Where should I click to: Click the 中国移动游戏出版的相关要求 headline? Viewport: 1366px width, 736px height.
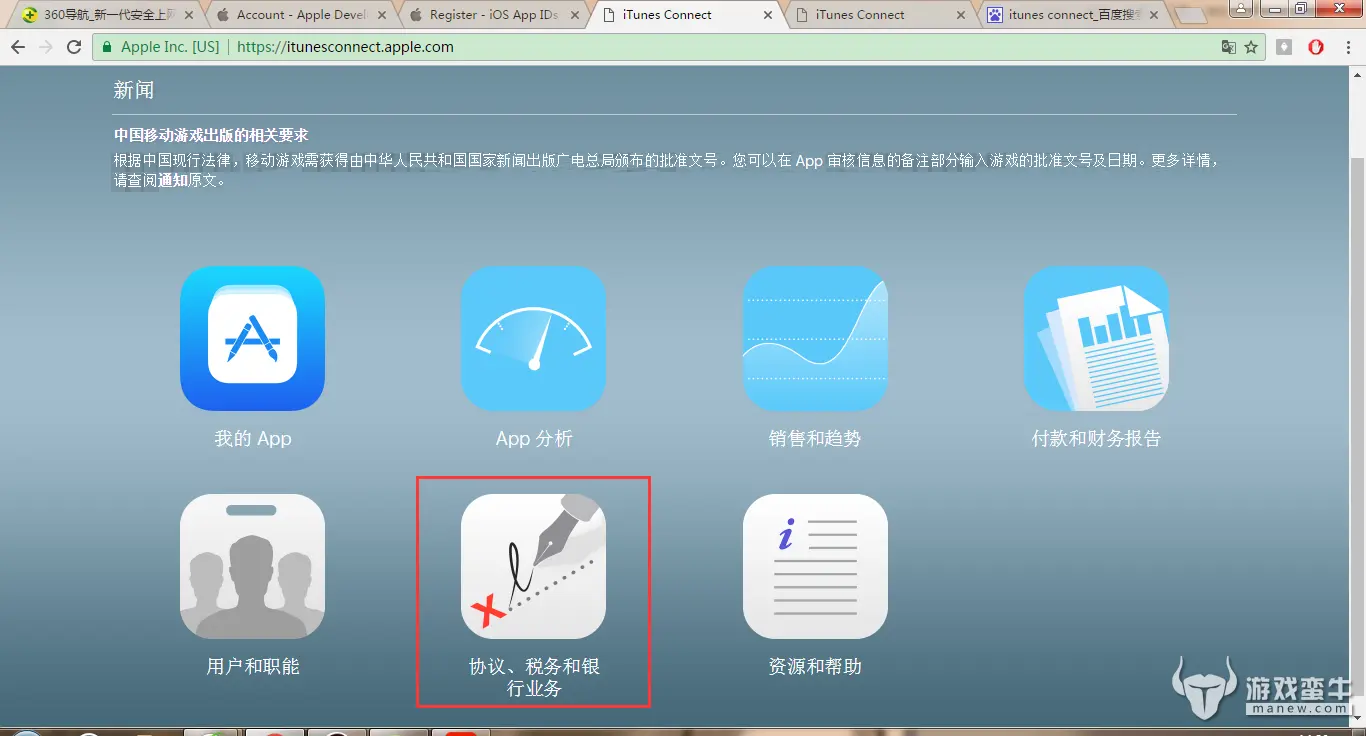click(211, 136)
